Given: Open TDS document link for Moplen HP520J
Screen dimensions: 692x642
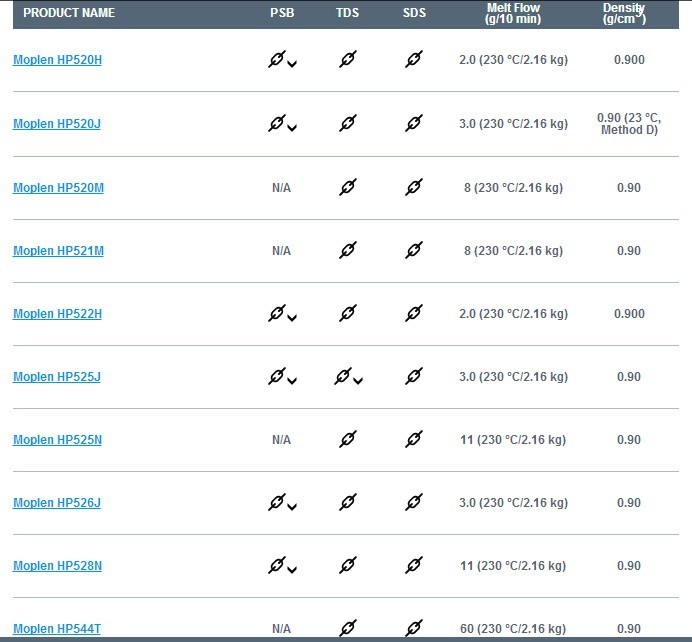Looking at the screenshot, I should point(348,123).
